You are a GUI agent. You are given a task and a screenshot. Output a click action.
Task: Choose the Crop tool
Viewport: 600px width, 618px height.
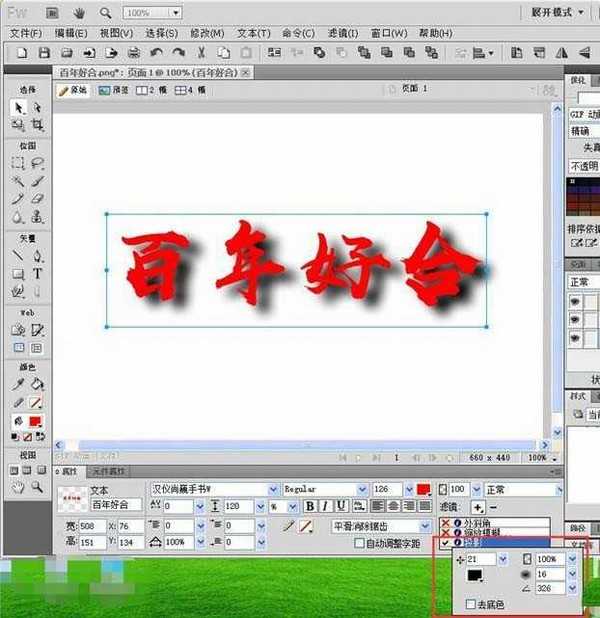tap(37, 126)
